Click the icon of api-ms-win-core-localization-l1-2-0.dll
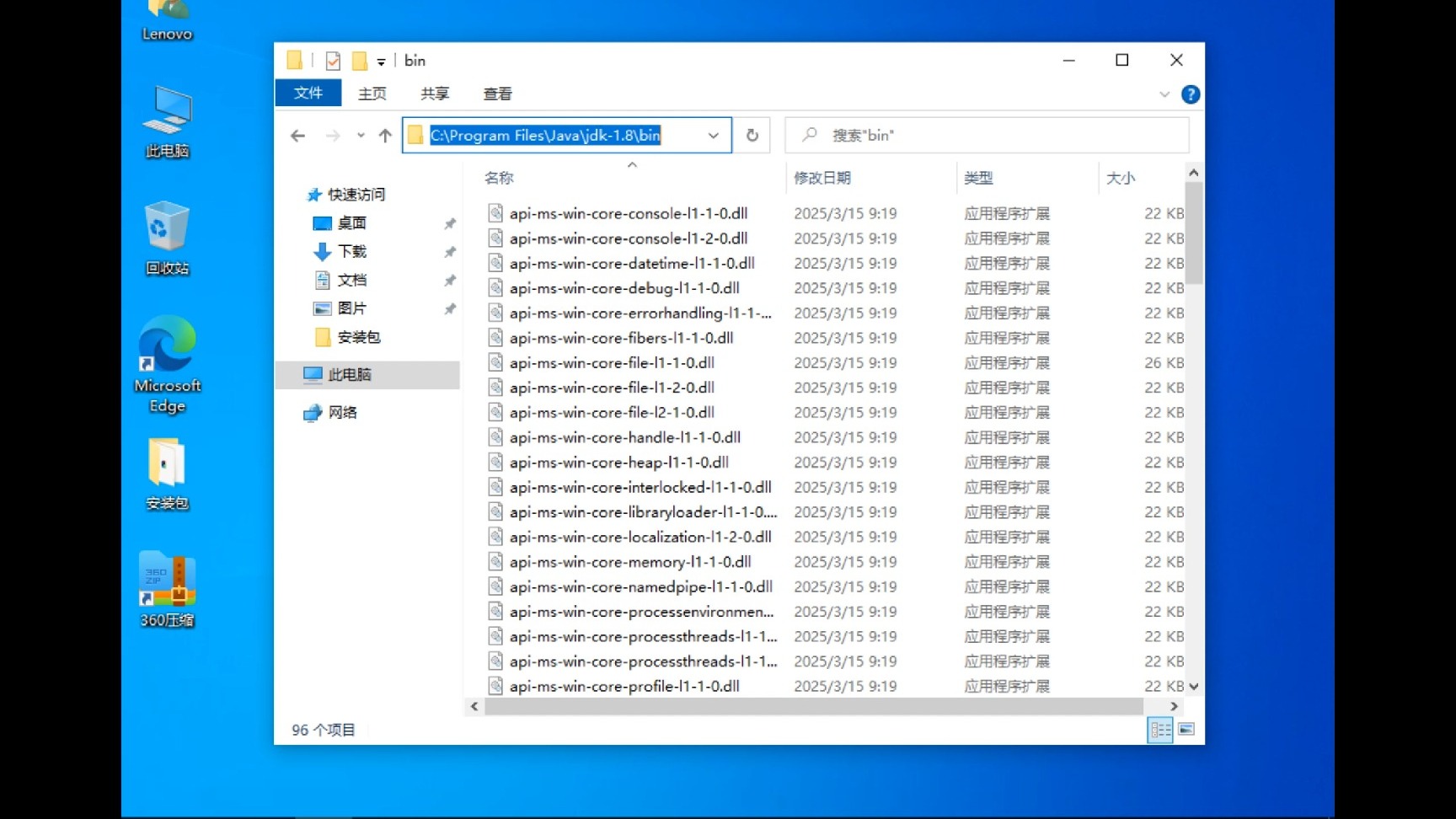Screen dimensions: 1456x819 click(495, 537)
